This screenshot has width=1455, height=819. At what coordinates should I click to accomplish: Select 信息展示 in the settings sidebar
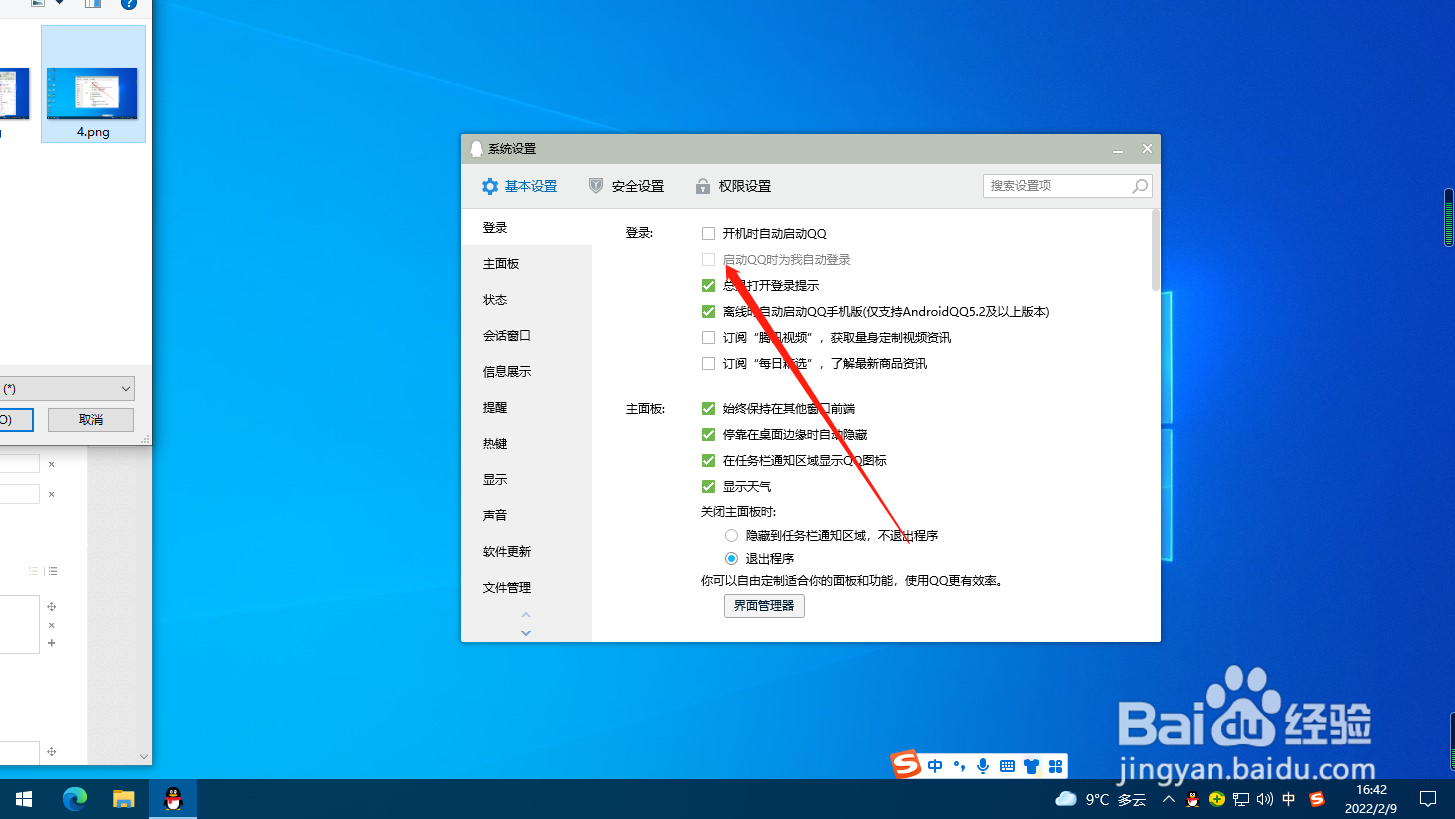click(x=526, y=372)
